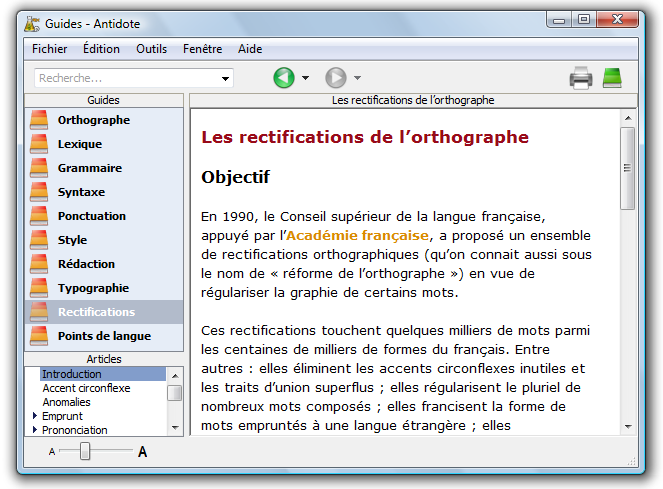Select the Grammaire guide
This screenshot has width=663, height=489.
pyautogui.click(x=104, y=168)
